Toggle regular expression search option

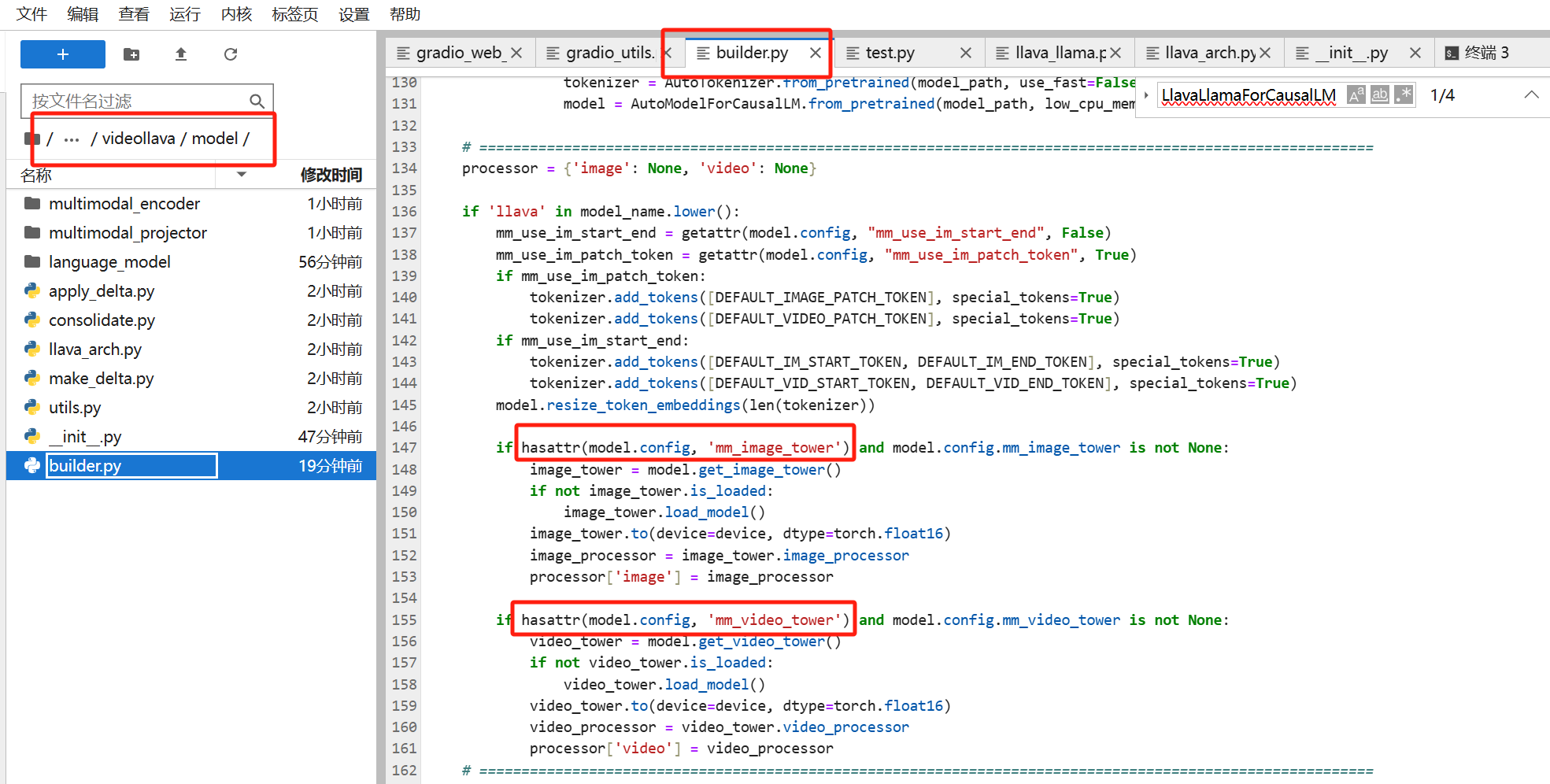pyautogui.click(x=1403, y=95)
